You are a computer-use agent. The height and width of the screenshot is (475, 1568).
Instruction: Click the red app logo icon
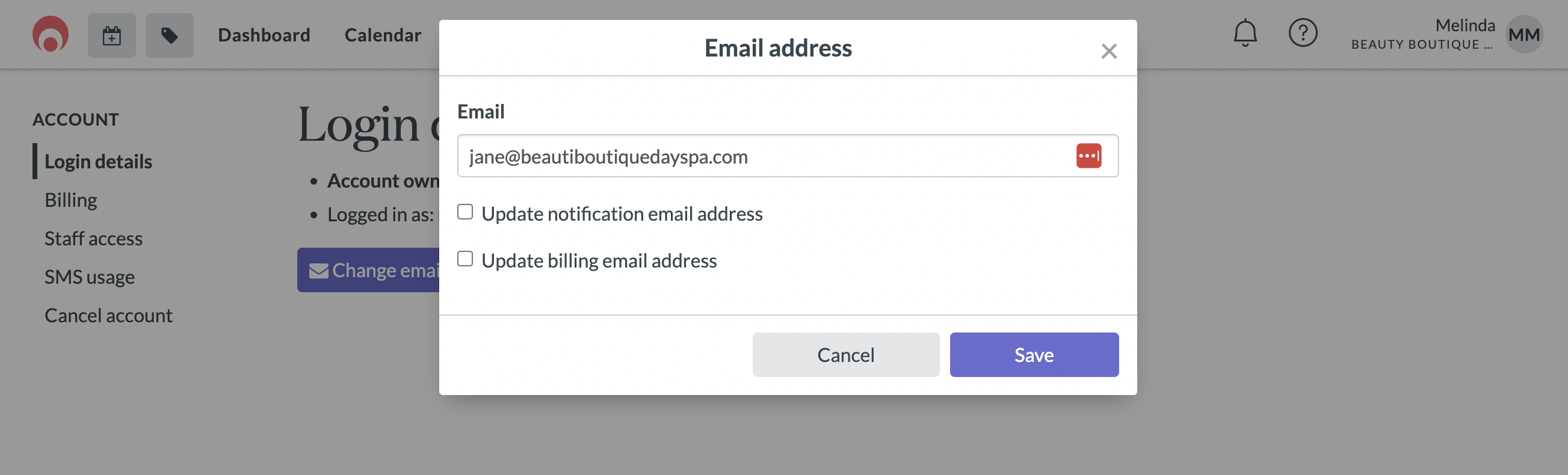pos(51,34)
